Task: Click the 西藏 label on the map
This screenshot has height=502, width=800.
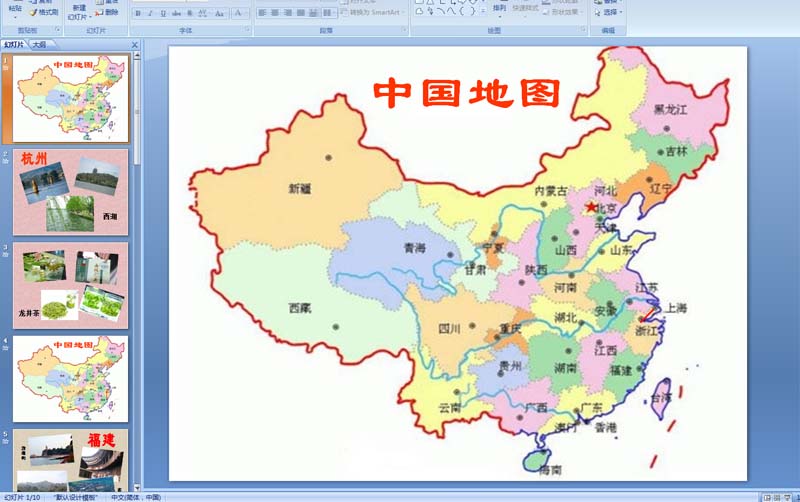Action: [x=299, y=308]
